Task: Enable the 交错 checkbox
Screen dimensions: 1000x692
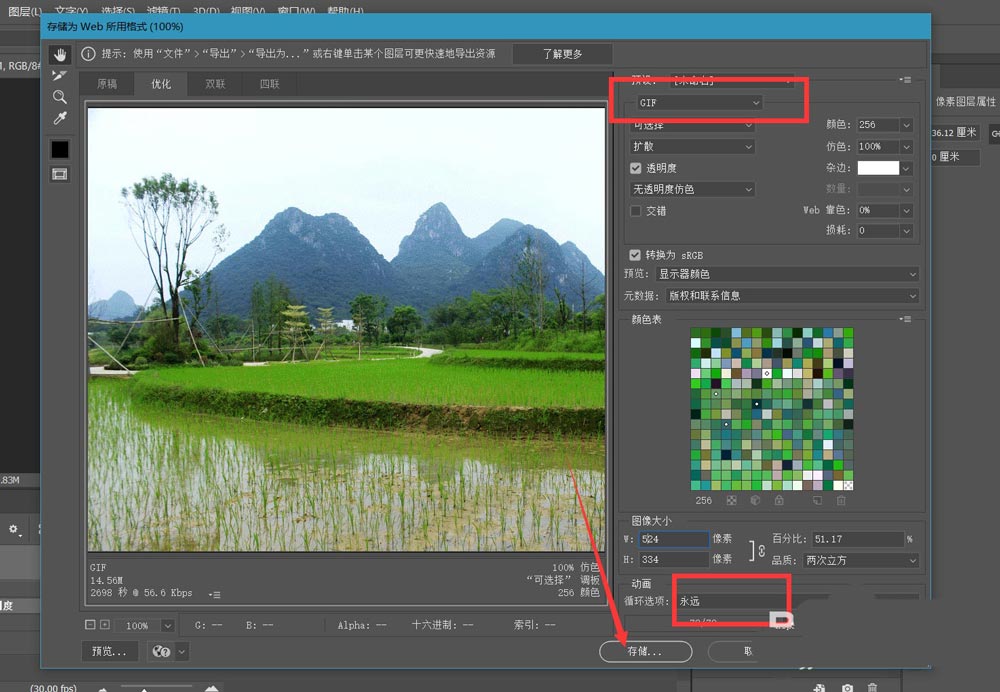Action: pyautogui.click(x=635, y=210)
